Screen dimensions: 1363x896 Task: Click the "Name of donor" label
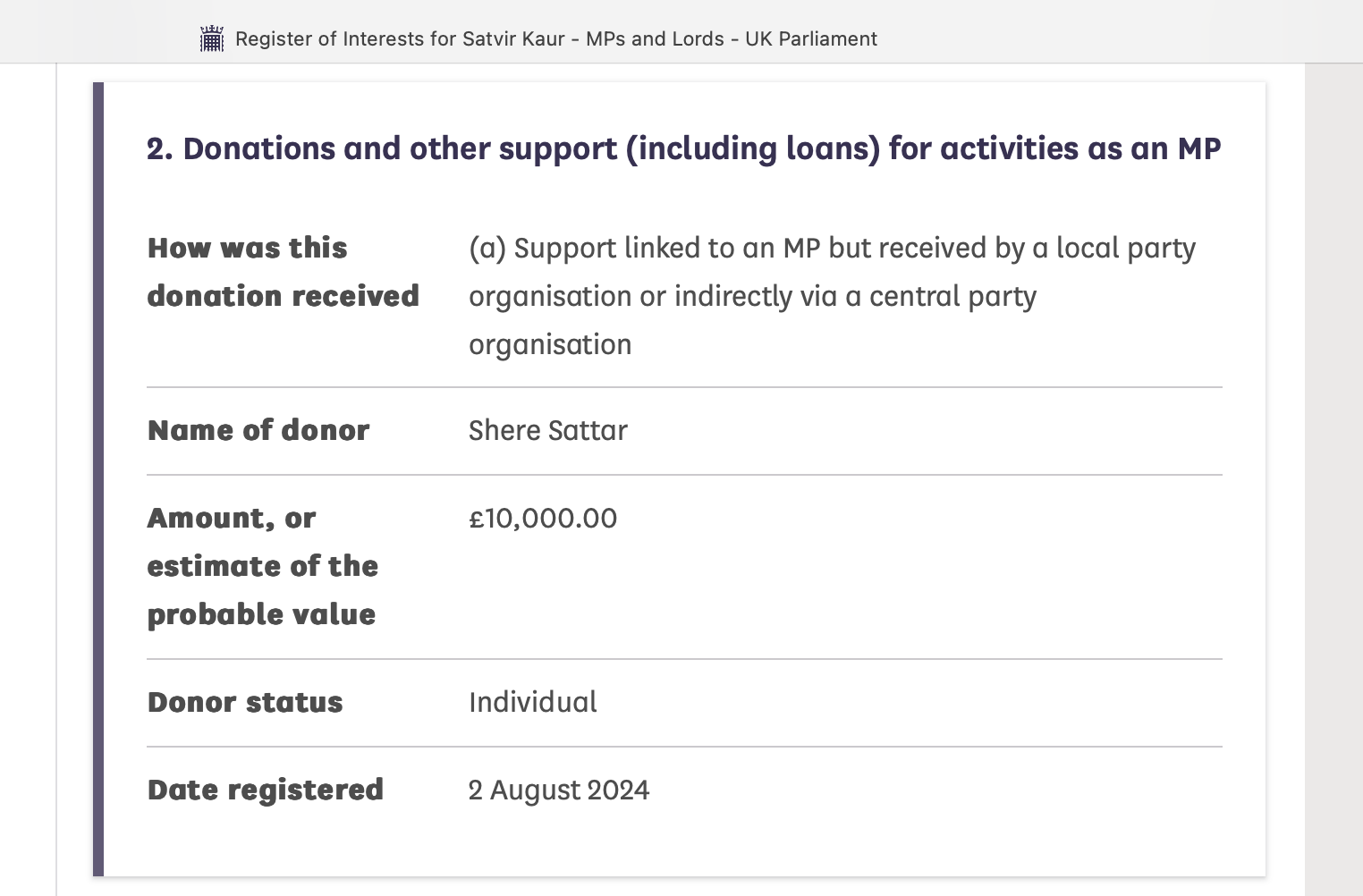[x=258, y=430]
